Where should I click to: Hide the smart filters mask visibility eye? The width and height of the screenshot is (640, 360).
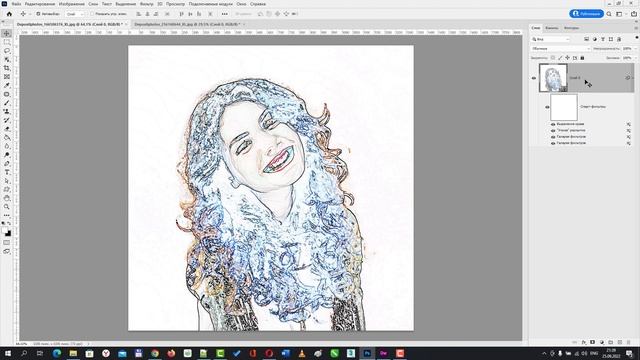pyautogui.click(x=547, y=107)
